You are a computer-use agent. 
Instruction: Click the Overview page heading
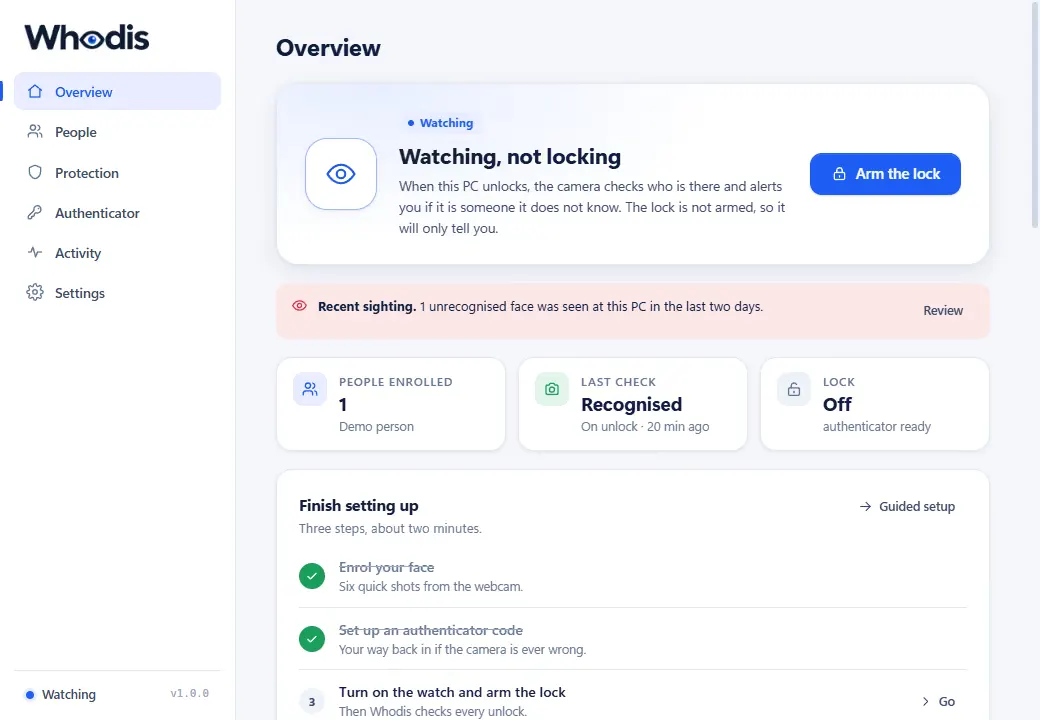pyautogui.click(x=328, y=48)
